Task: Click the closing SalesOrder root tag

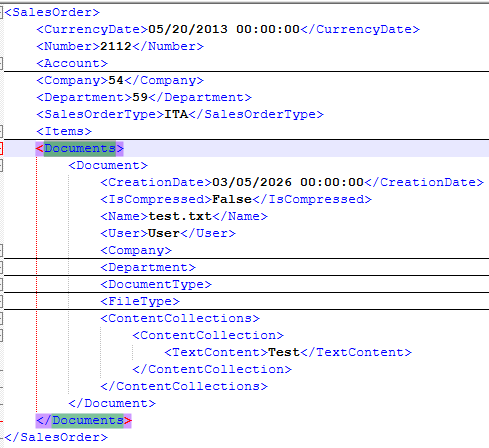Action: point(56,437)
